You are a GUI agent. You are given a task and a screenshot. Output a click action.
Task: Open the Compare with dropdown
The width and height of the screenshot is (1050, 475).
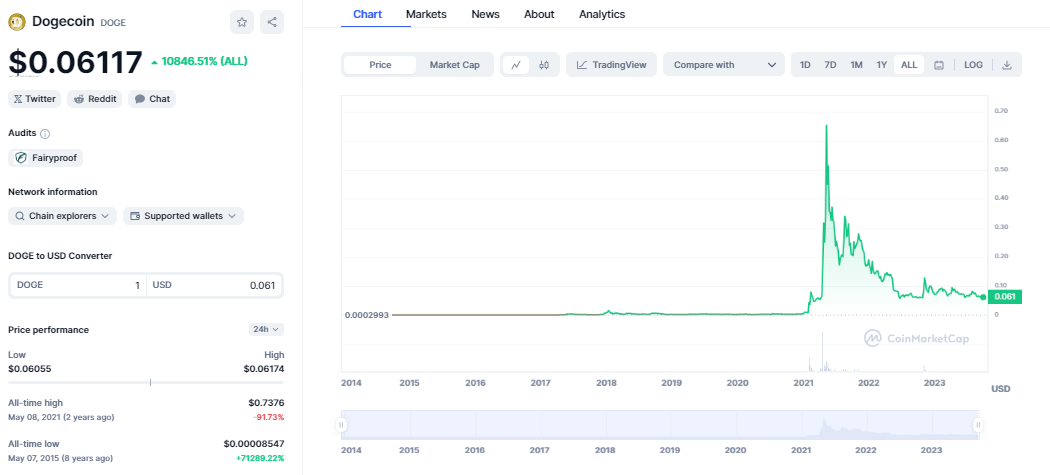[x=724, y=65]
